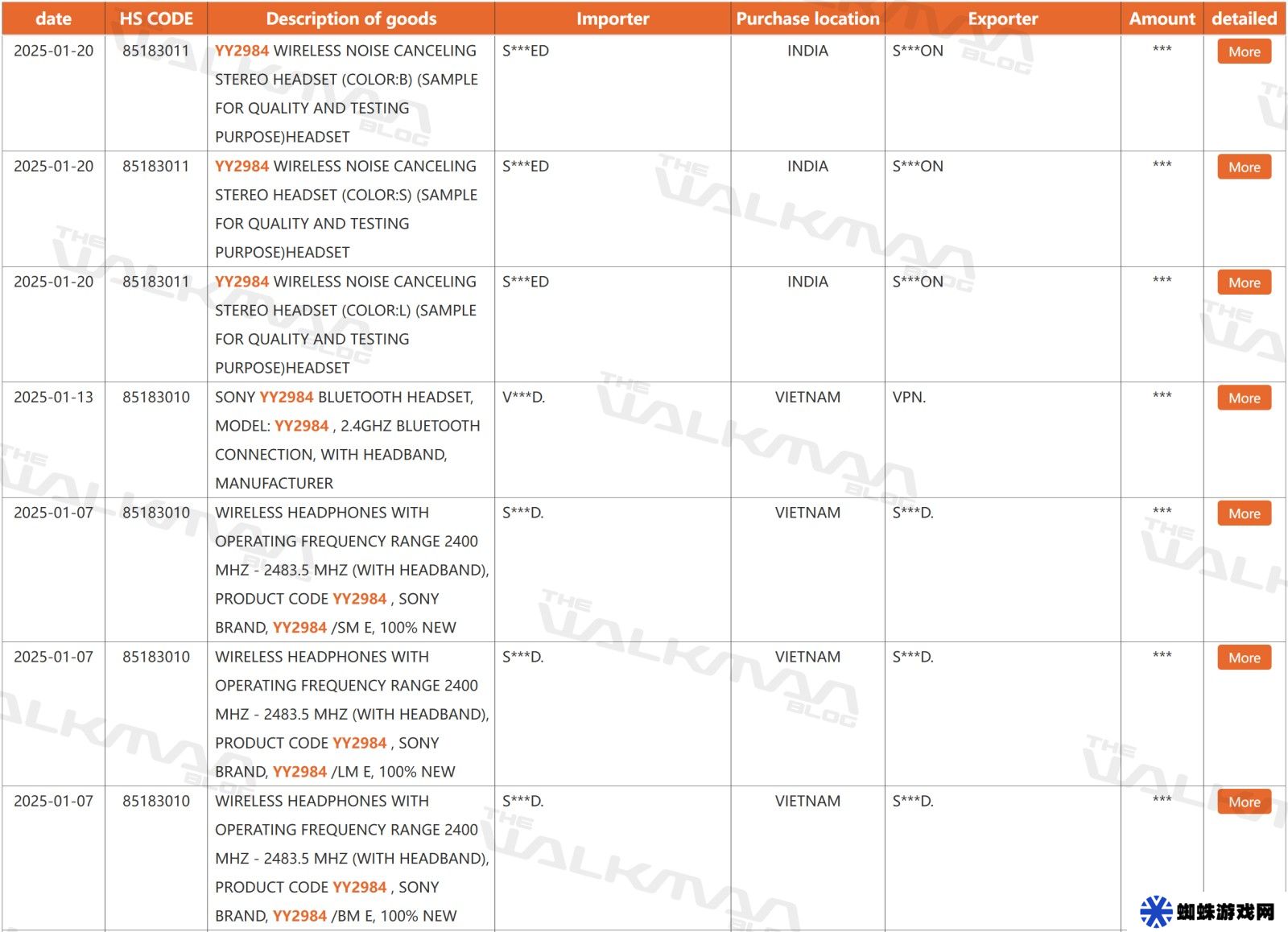Click date 2025-01-20 in COLOR:S row
The image size is (1288, 932).
54,166
